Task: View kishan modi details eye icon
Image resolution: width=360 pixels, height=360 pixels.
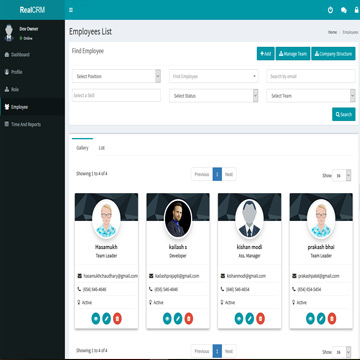Action: (x=239, y=319)
